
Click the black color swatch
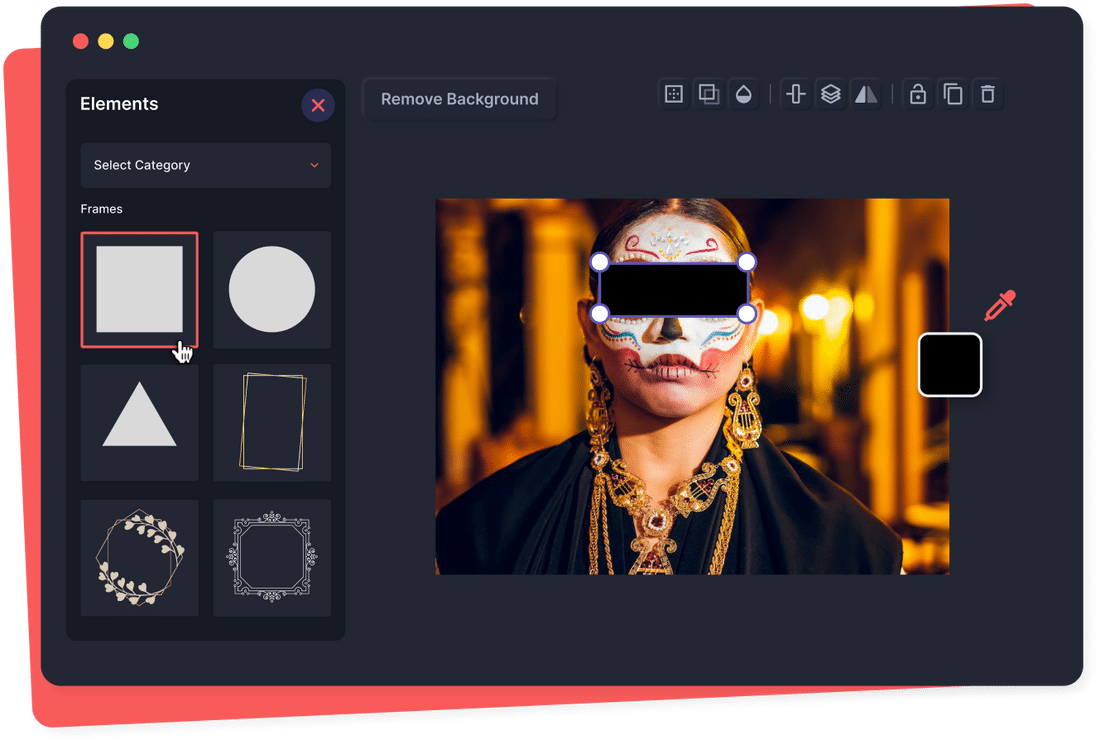949,365
